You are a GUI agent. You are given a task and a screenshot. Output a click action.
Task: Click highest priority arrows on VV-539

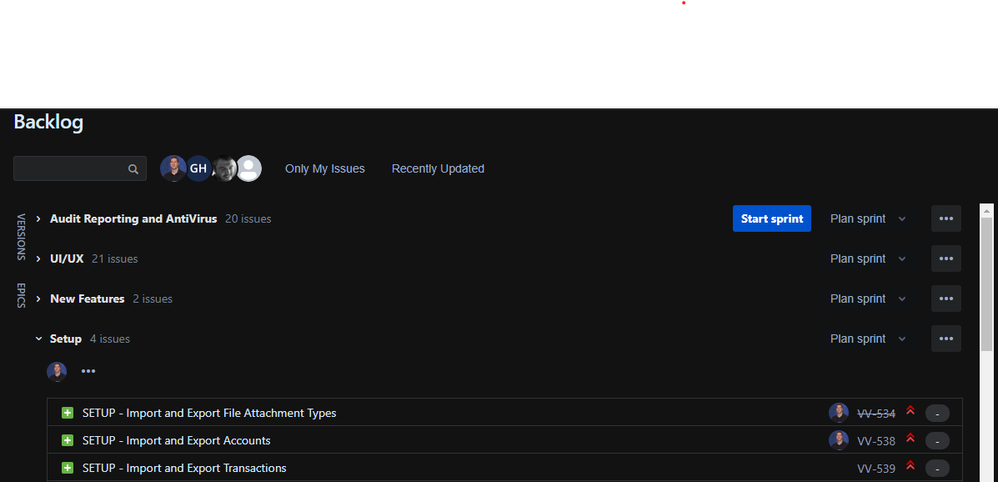click(910, 466)
